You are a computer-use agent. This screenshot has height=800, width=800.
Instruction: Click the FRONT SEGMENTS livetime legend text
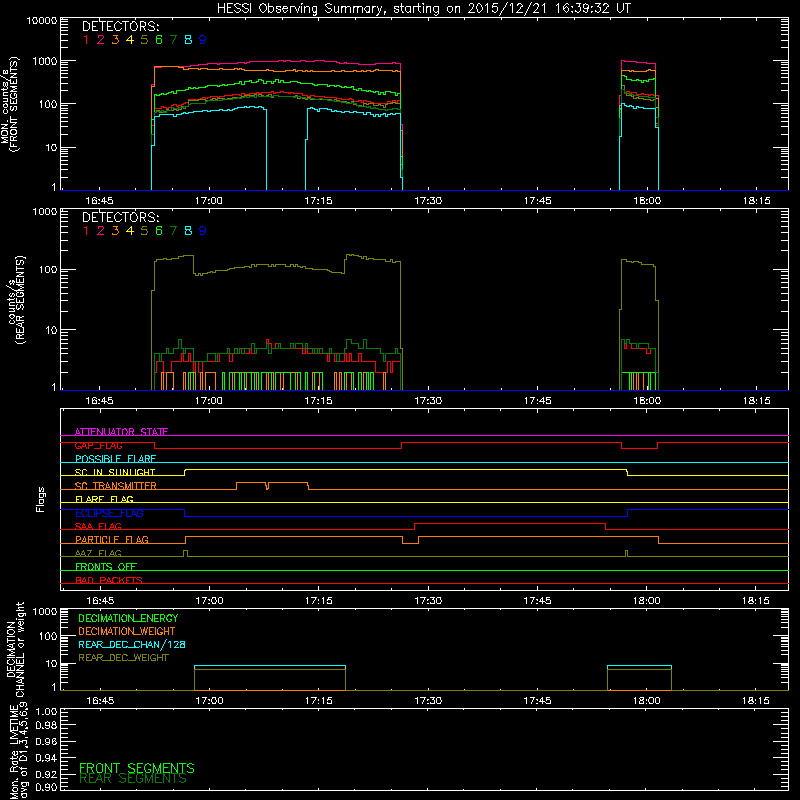pyautogui.click(x=137, y=768)
